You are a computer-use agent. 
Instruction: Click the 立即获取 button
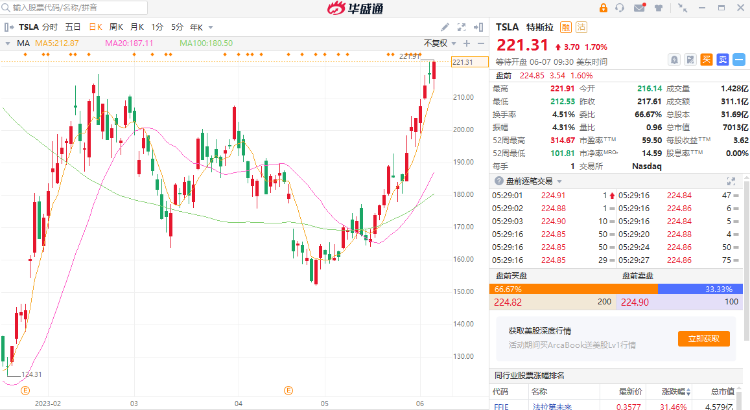coord(704,339)
